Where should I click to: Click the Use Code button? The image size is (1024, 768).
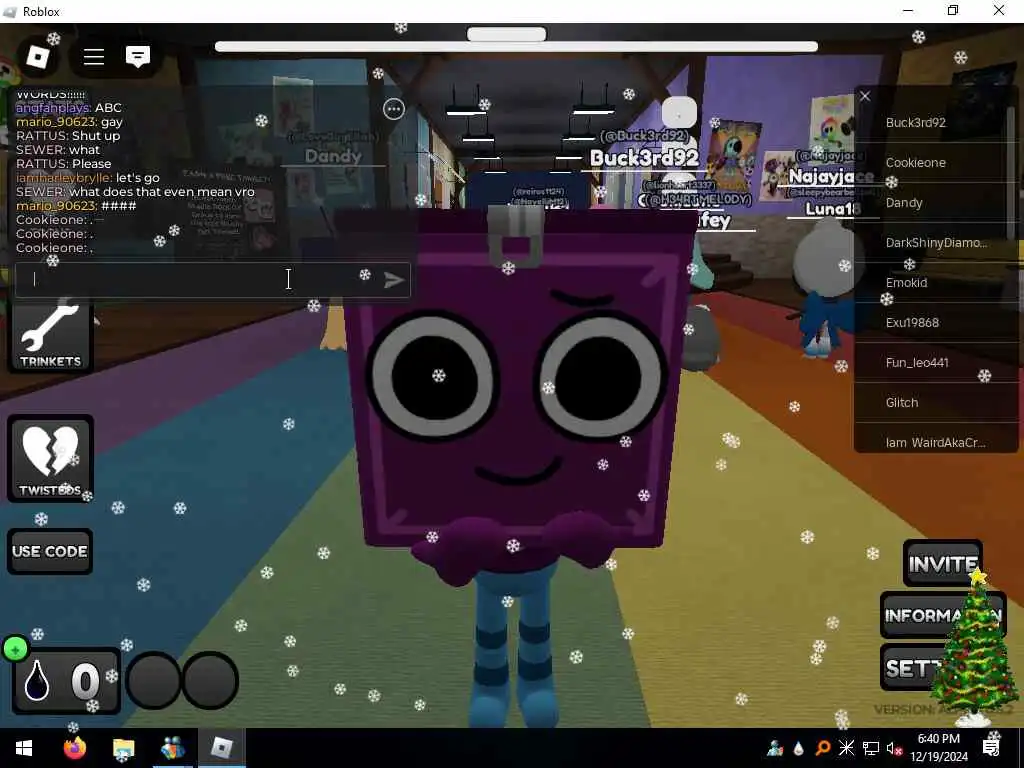(50, 551)
